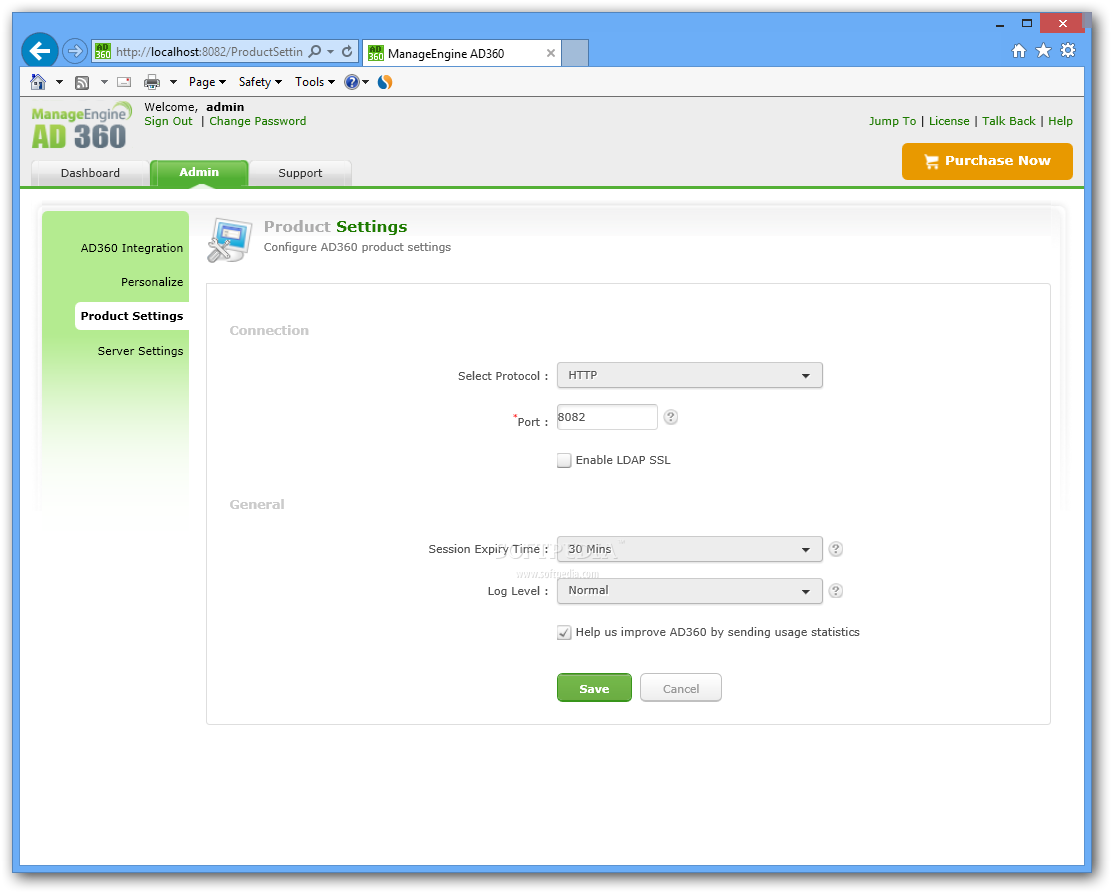Image resolution: width=1112 pixels, height=893 pixels.
Task: Click the Talk Back link
Action: (x=1008, y=121)
